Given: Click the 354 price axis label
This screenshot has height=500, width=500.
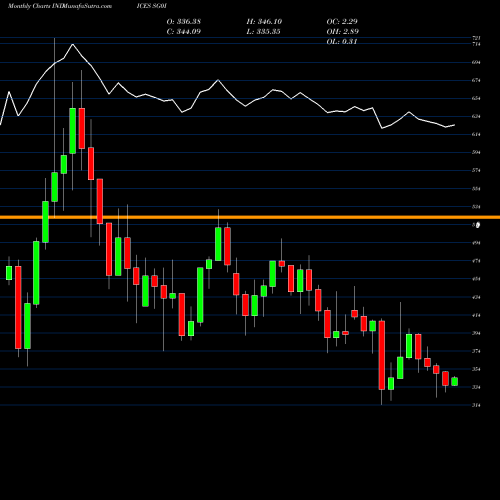Looking at the screenshot, I should point(476,369).
